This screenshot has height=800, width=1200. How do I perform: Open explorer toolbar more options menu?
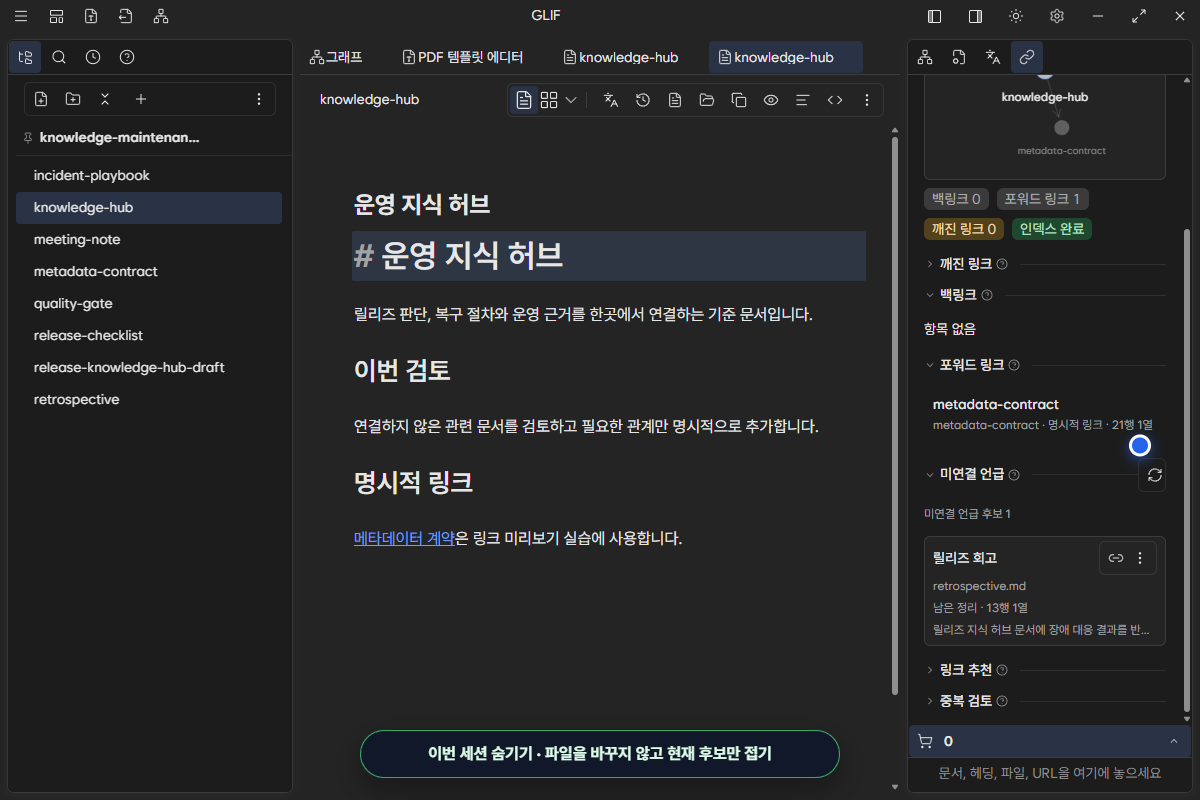click(259, 99)
